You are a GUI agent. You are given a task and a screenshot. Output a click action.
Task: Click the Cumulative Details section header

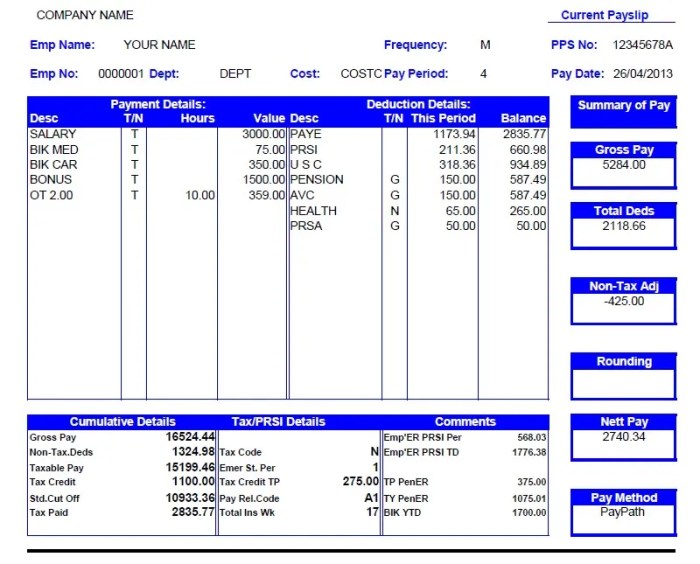point(122,422)
